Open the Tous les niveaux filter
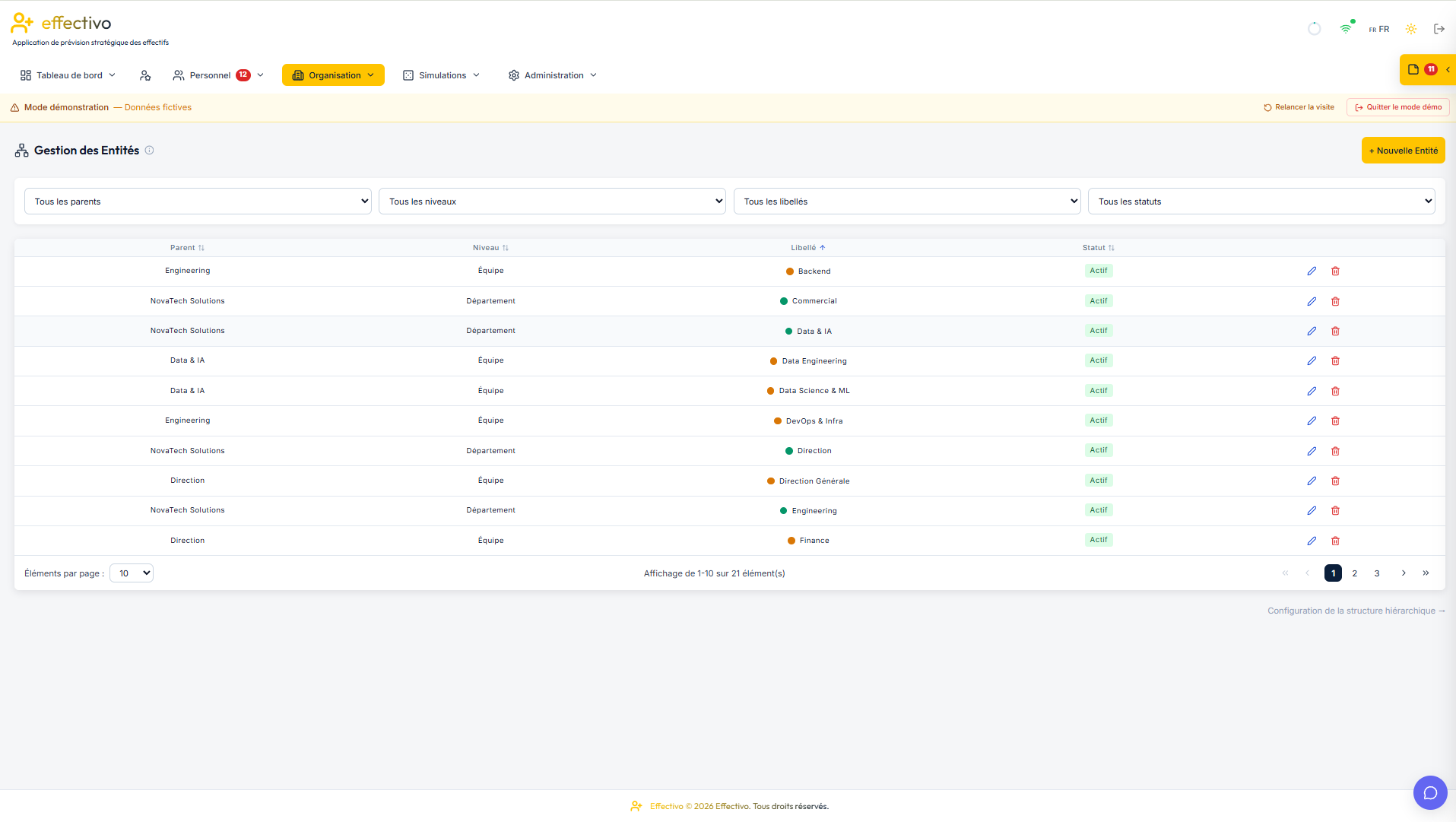1456x822 pixels. 552,202
